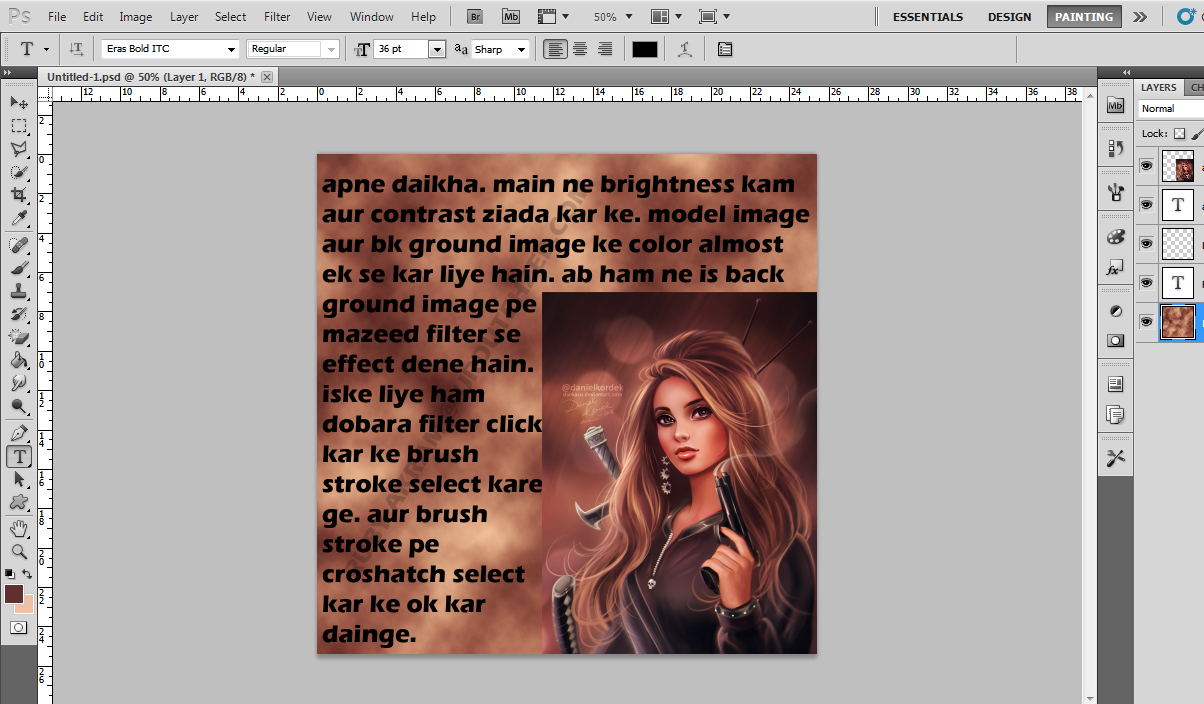
Task: Select the Quick Selection tool
Action: [19, 172]
